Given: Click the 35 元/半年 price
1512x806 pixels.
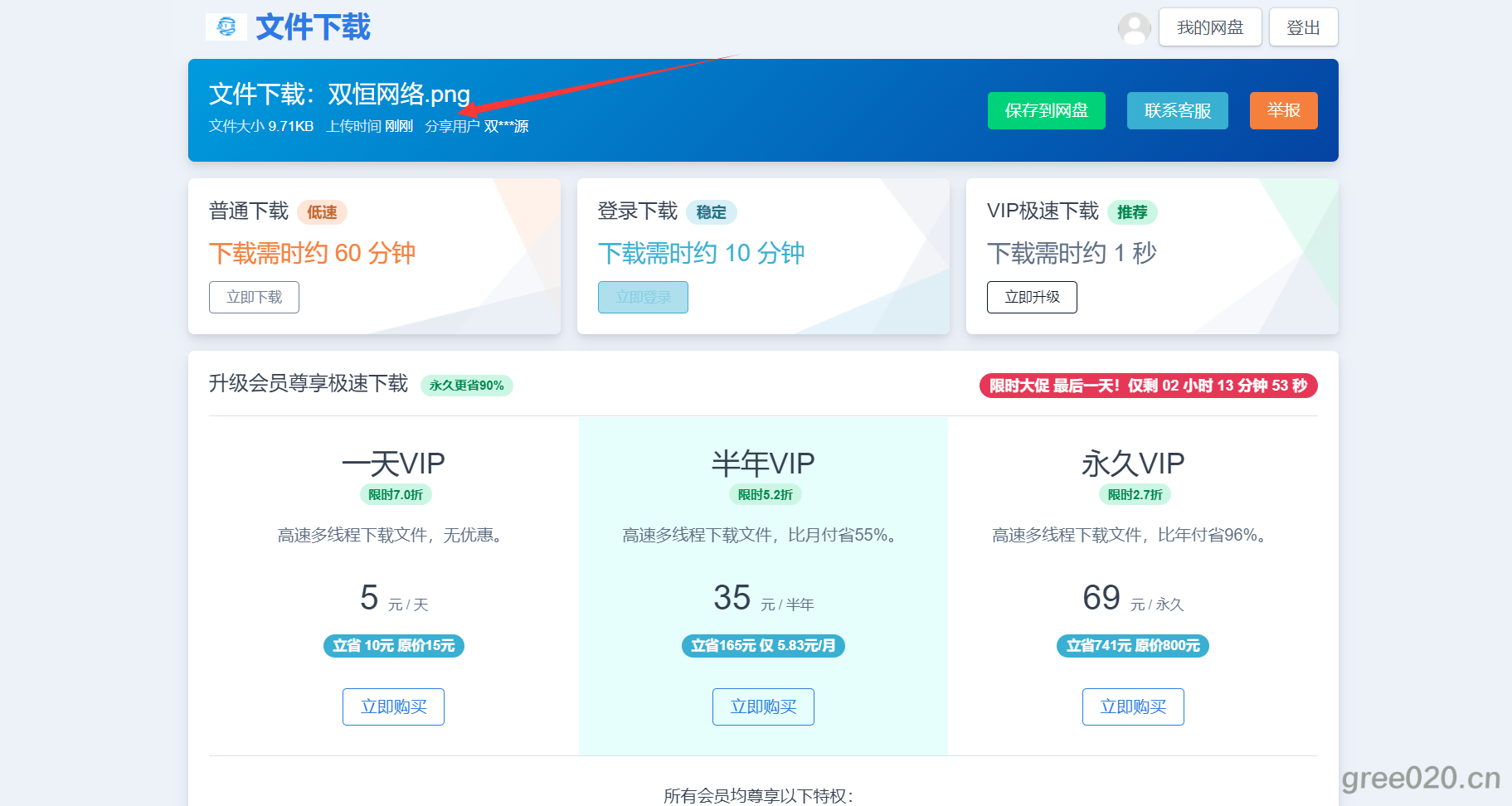Looking at the screenshot, I should pyautogui.click(x=763, y=598).
